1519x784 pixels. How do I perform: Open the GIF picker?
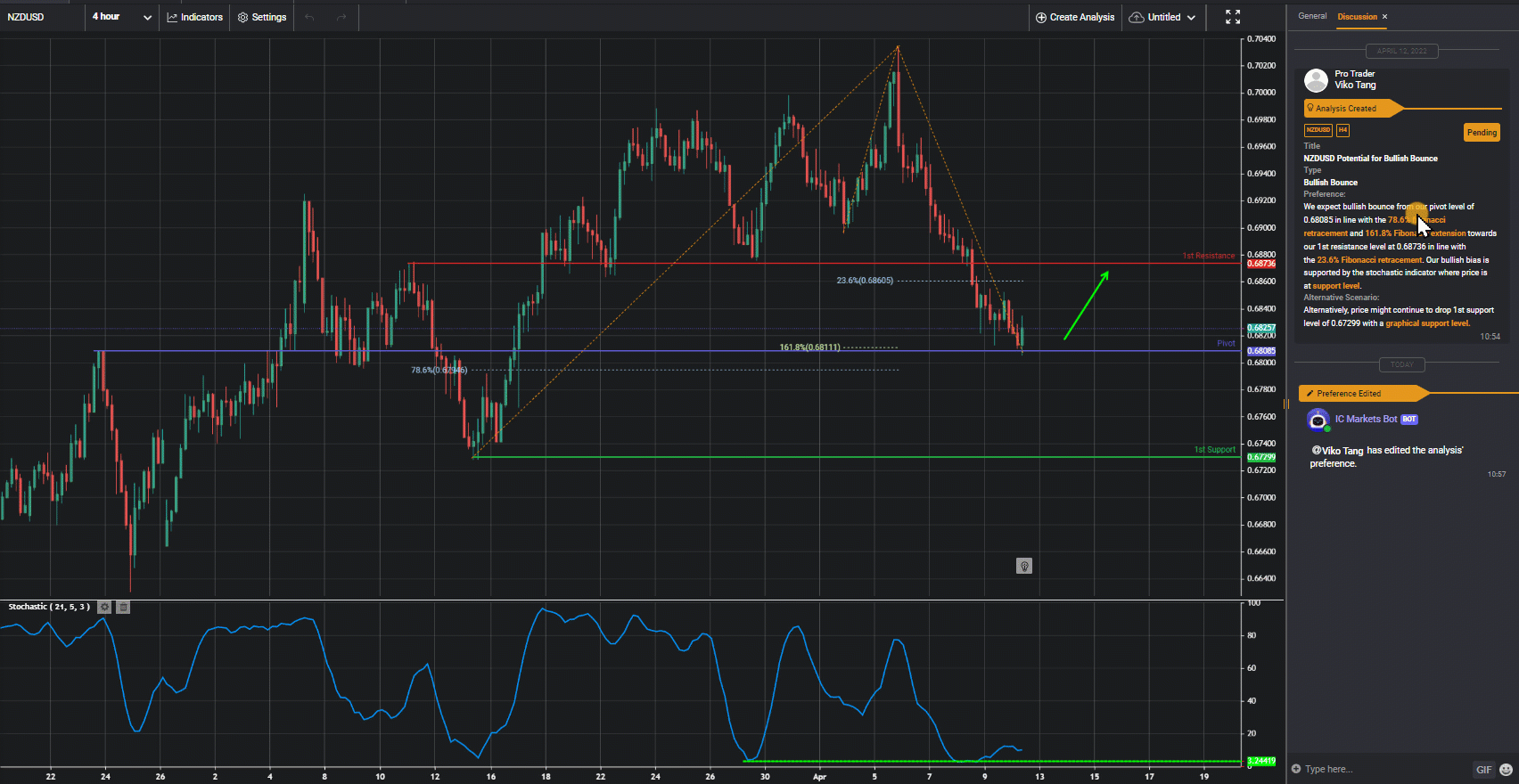coord(1483,769)
